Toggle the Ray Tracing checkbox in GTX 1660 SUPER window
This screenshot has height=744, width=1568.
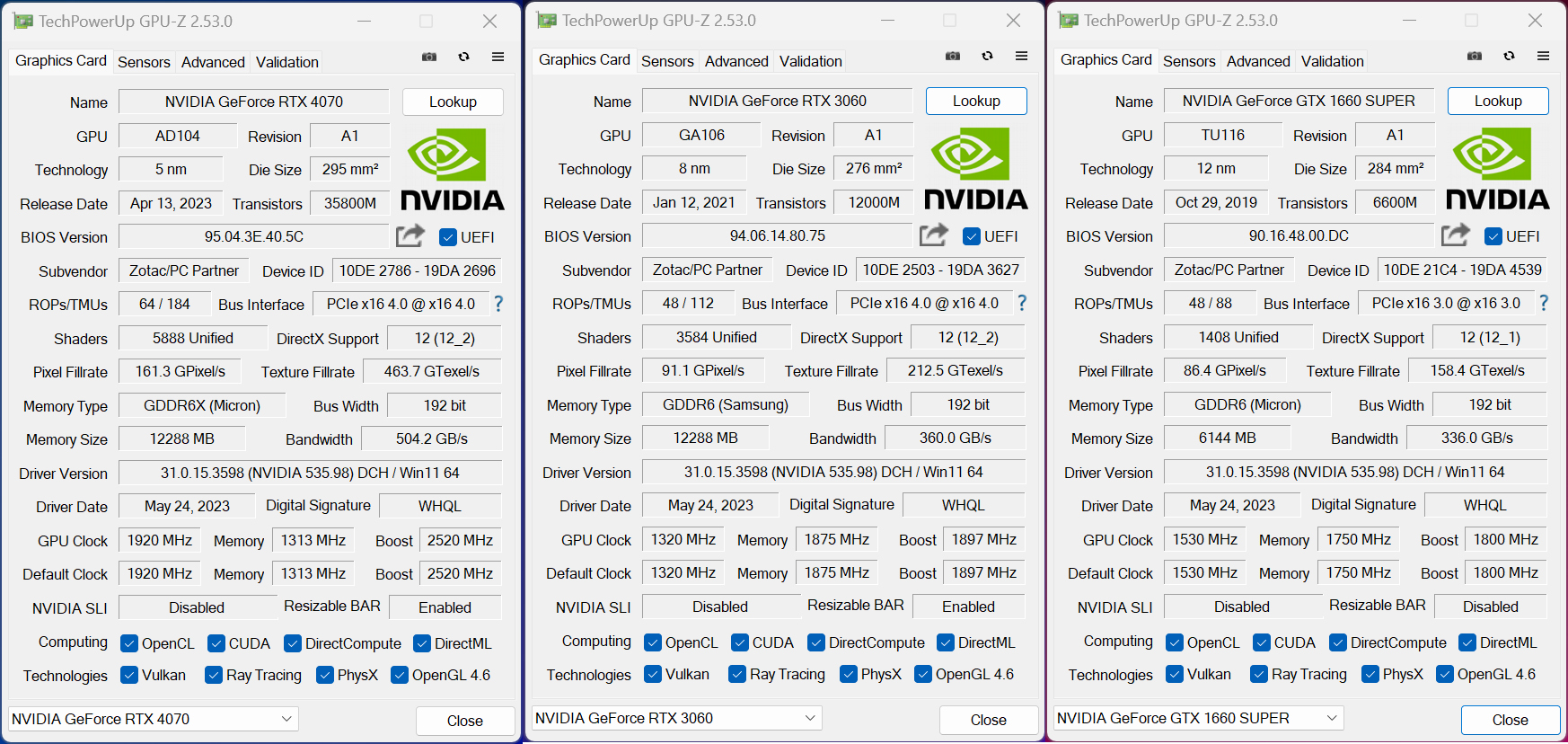point(1259,674)
